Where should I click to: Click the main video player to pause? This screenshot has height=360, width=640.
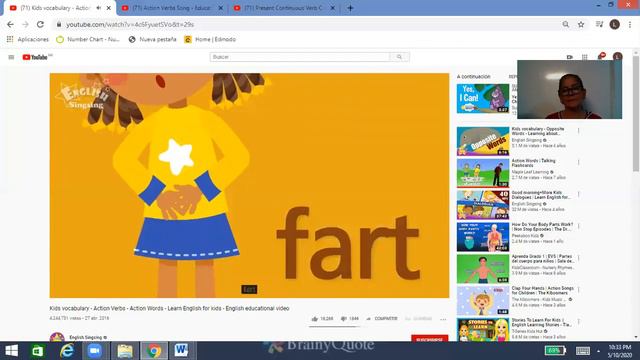(x=249, y=186)
